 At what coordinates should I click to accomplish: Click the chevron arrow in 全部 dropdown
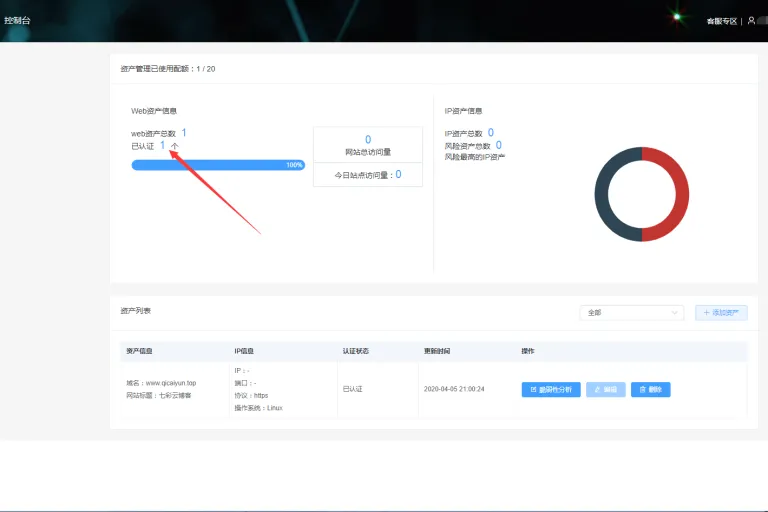[674, 313]
